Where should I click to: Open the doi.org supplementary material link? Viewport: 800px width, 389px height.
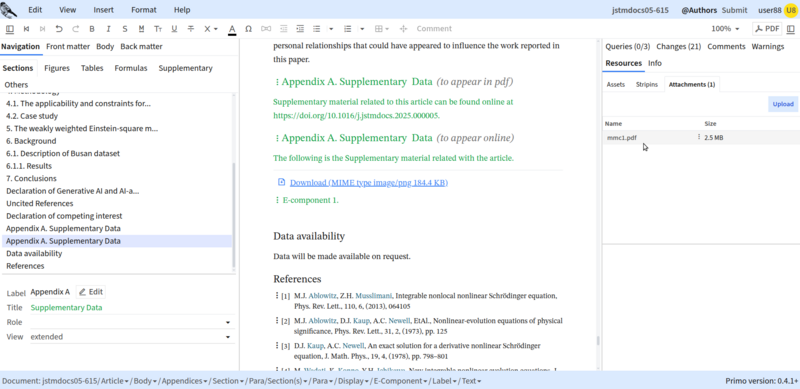coord(356,115)
